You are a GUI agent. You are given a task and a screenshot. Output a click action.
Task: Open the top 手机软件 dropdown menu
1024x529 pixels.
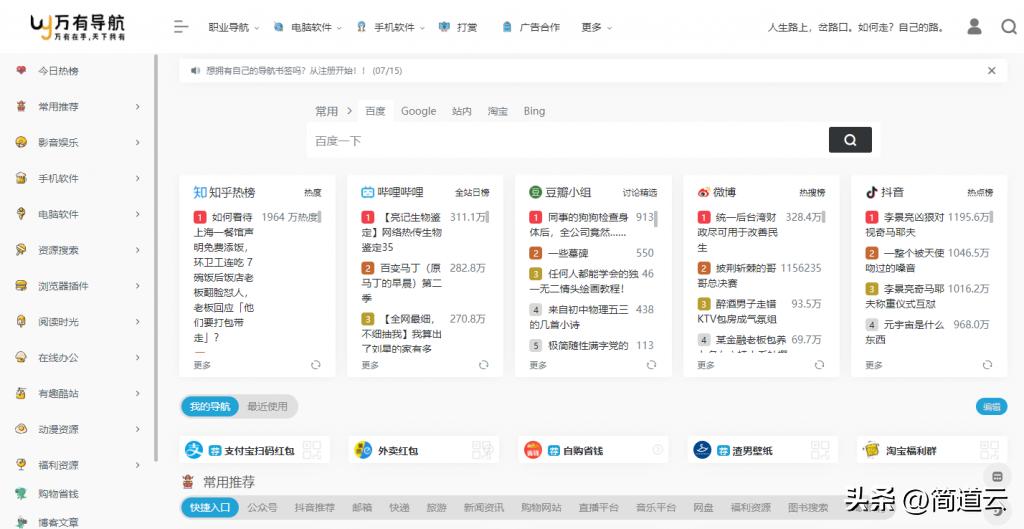click(x=390, y=27)
